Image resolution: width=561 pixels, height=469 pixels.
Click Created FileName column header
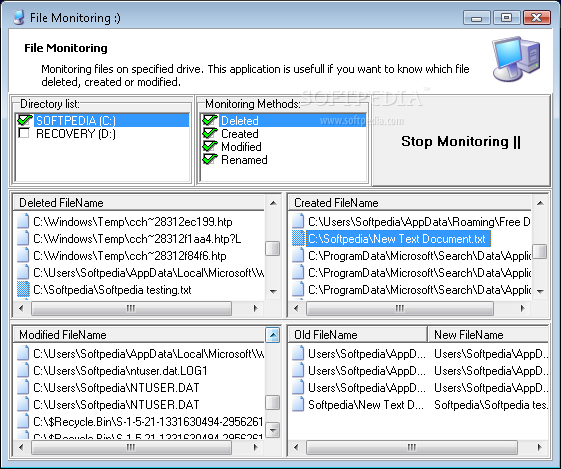[x=410, y=203]
